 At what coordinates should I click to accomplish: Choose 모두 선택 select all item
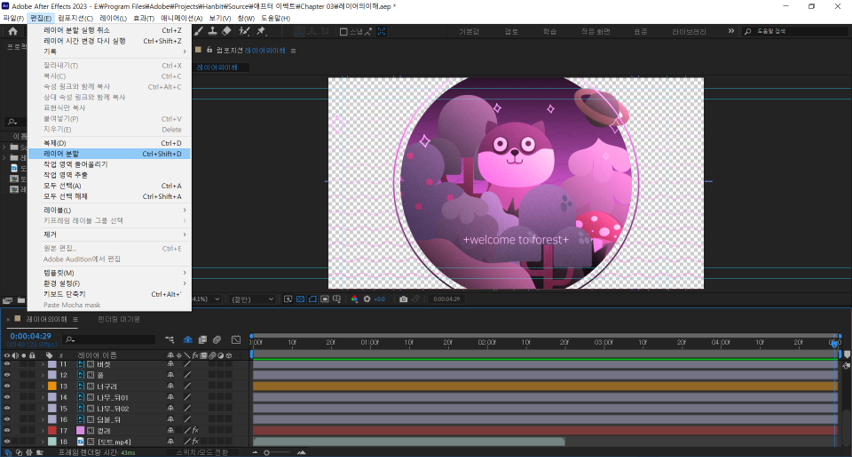[x=109, y=186]
